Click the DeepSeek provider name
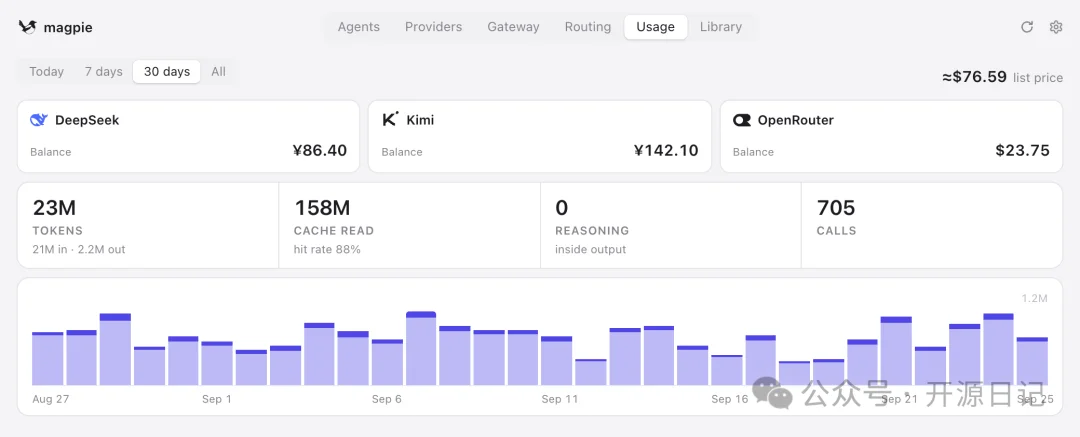The height and width of the screenshot is (437, 1080). click(x=87, y=120)
